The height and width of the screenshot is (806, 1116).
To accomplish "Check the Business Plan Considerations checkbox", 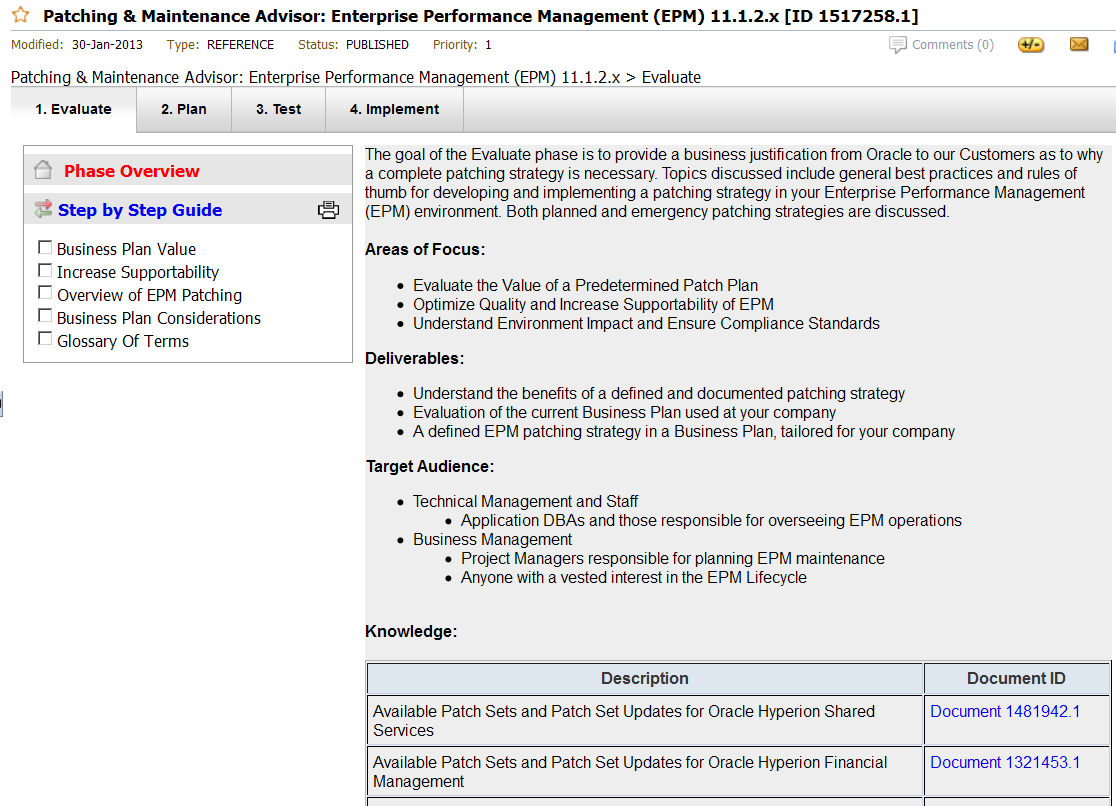I will click(45, 315).
